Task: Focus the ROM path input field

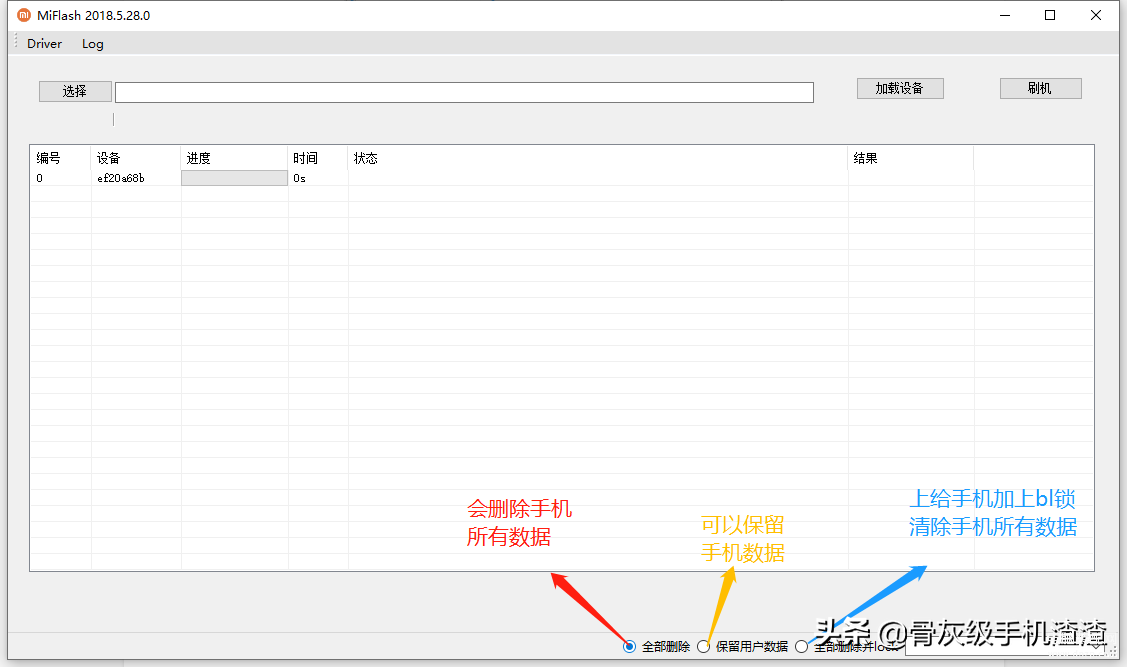Action: coord(464,92)
